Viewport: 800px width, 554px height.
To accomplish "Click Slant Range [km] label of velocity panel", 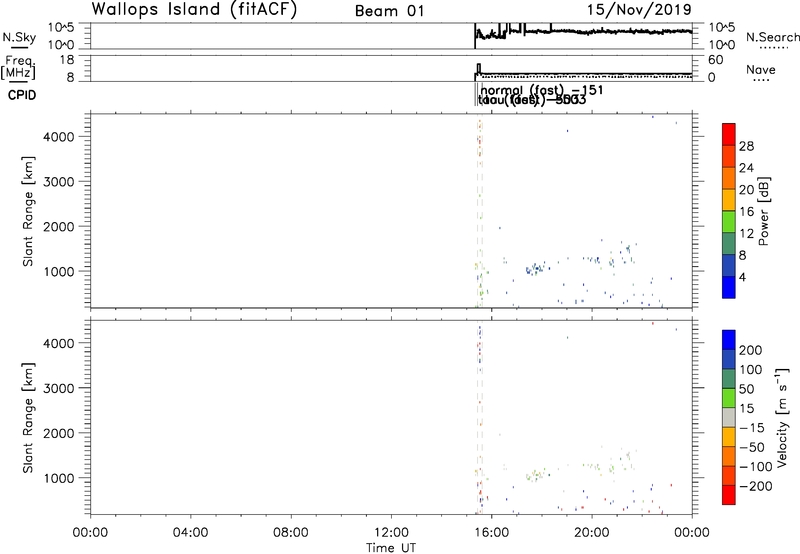I will pos(28,418).
